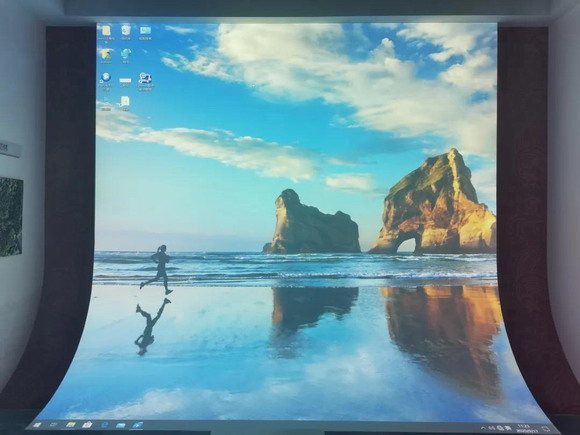Viewport: 580px width, 435px height.
Task: Select the white rectangular bar desktop icon
Action: pyautogui.click(x=125, y=81)
